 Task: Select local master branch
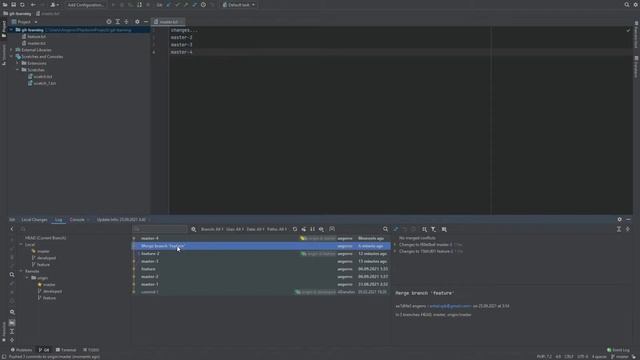pyautogui.click(x=40, y=251)
